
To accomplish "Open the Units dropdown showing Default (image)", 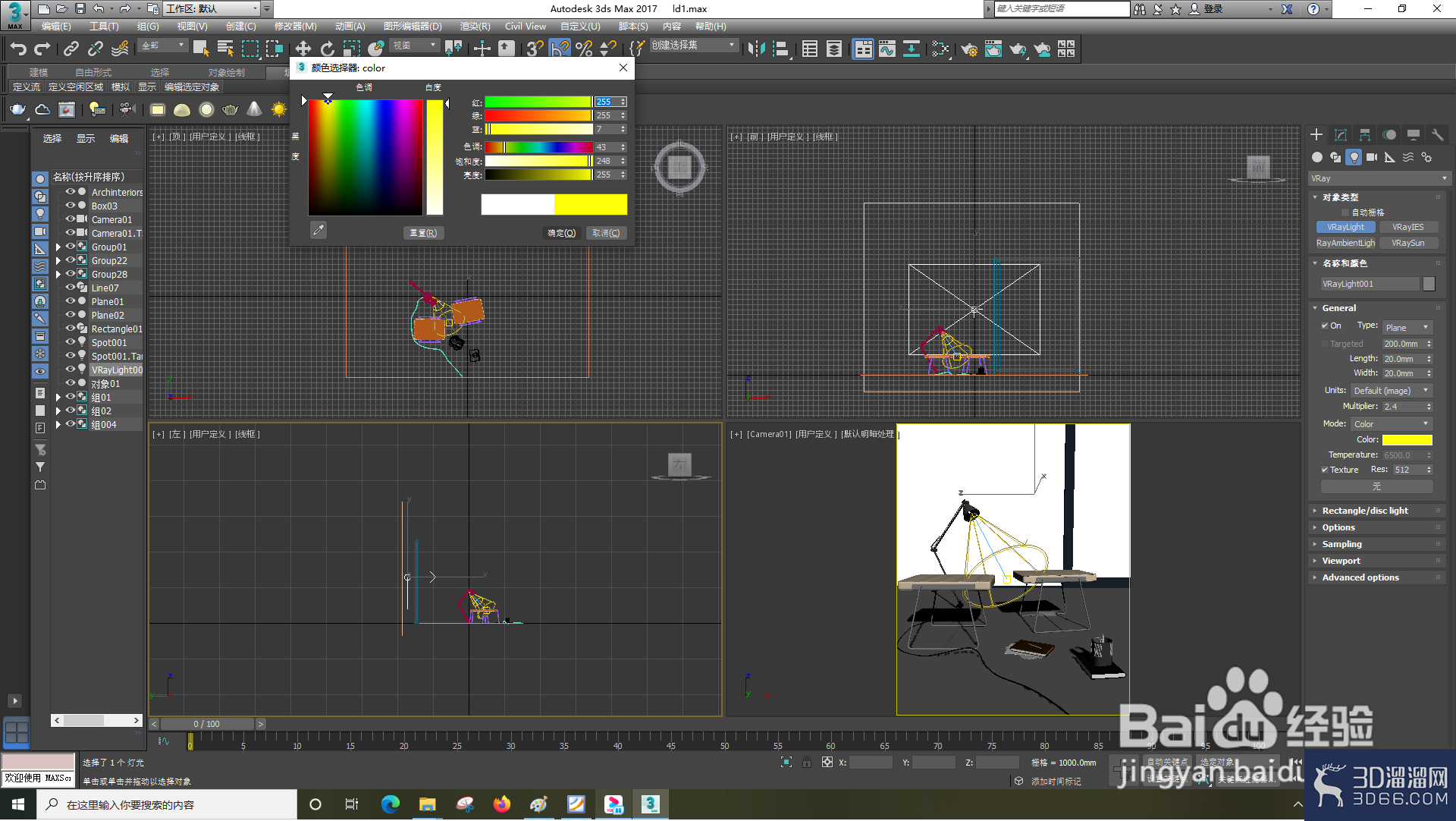I will click(x=1392, y=391).
